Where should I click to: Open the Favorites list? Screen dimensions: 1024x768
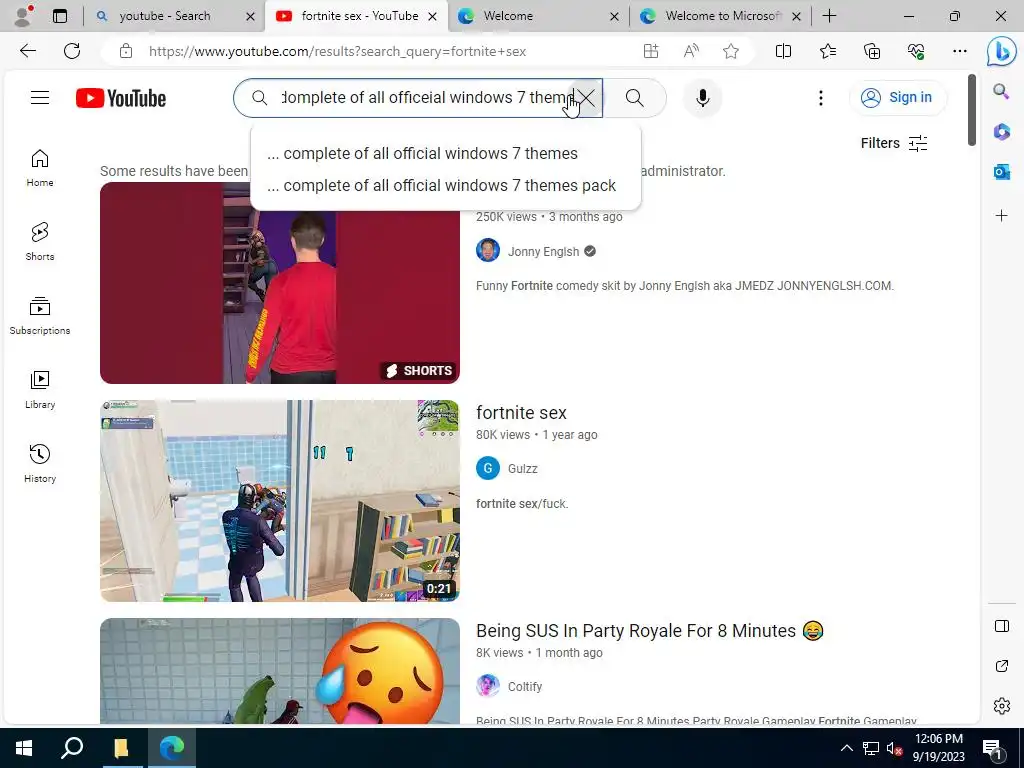point(827,51)
